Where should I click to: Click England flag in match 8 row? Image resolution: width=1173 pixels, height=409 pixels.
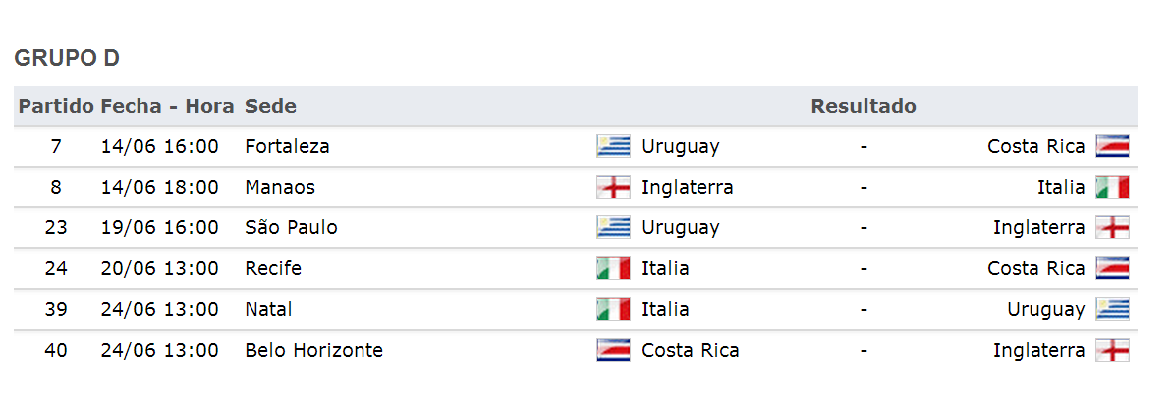(x=613, y=187)
